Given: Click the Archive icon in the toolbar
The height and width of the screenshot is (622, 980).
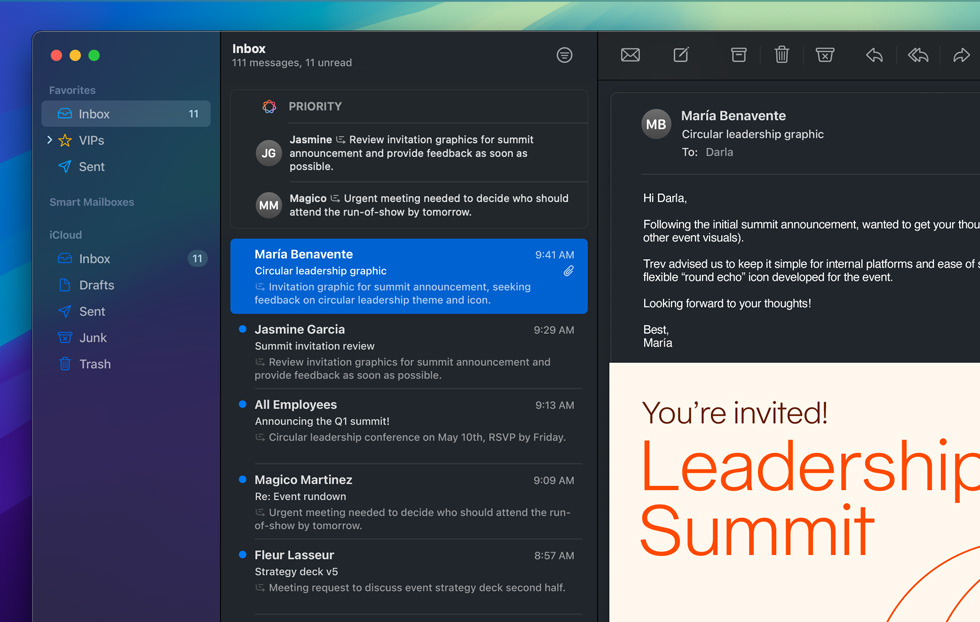Looking at the screenshot, I should point(738,55).
